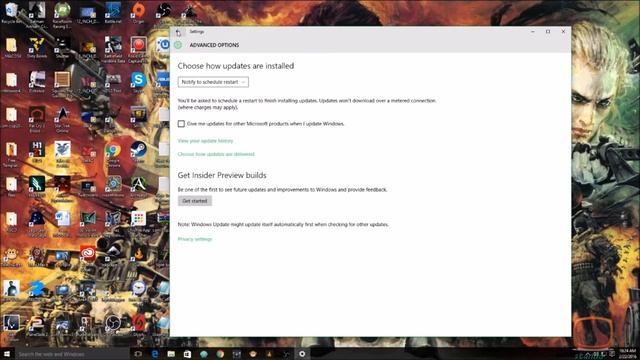The width and height of the screenshot is (640, 360).
Task: Open Task View on the taskbar
Action: pyautogui.click(x=138, y=354)
